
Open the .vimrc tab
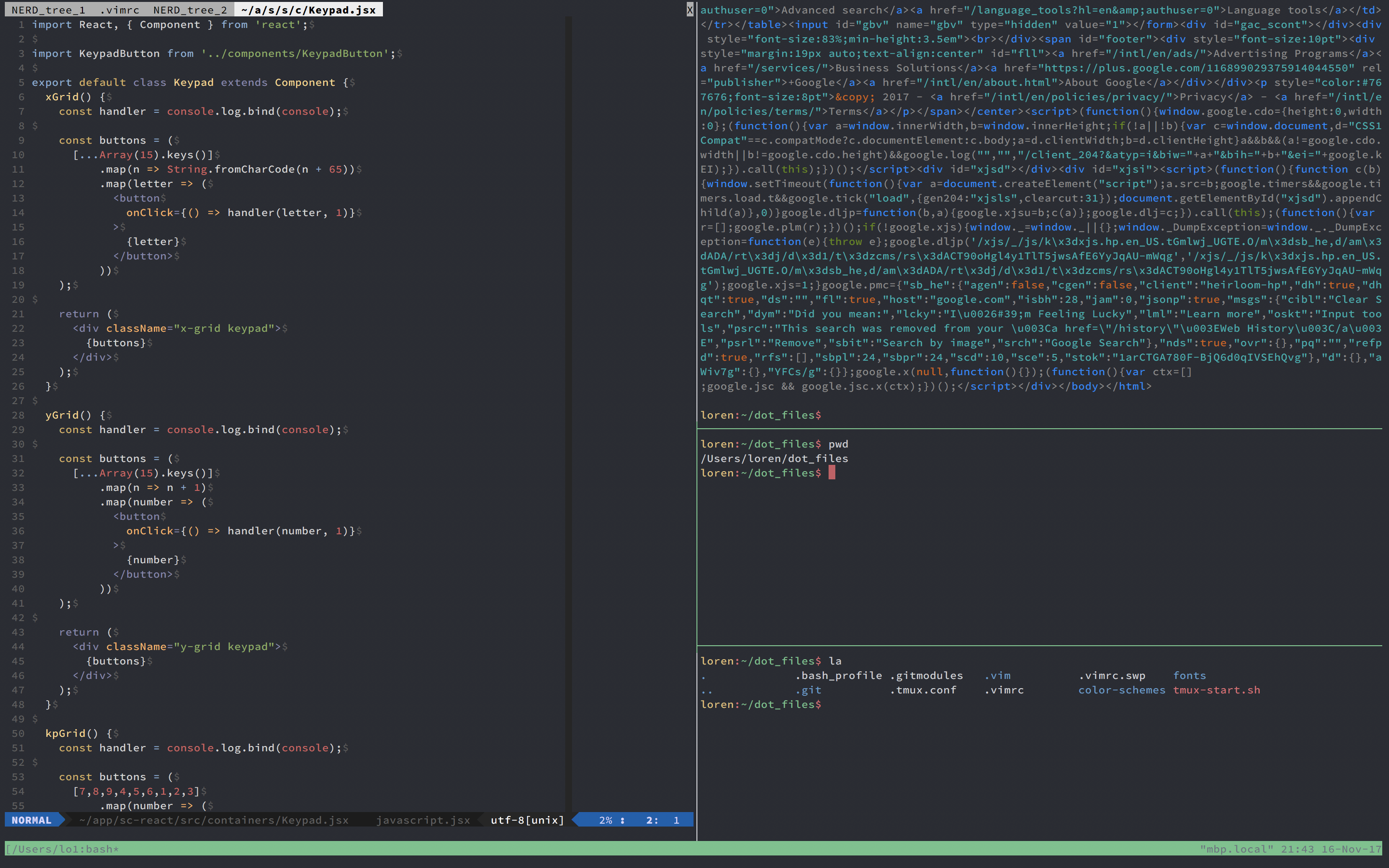point(120,10)
